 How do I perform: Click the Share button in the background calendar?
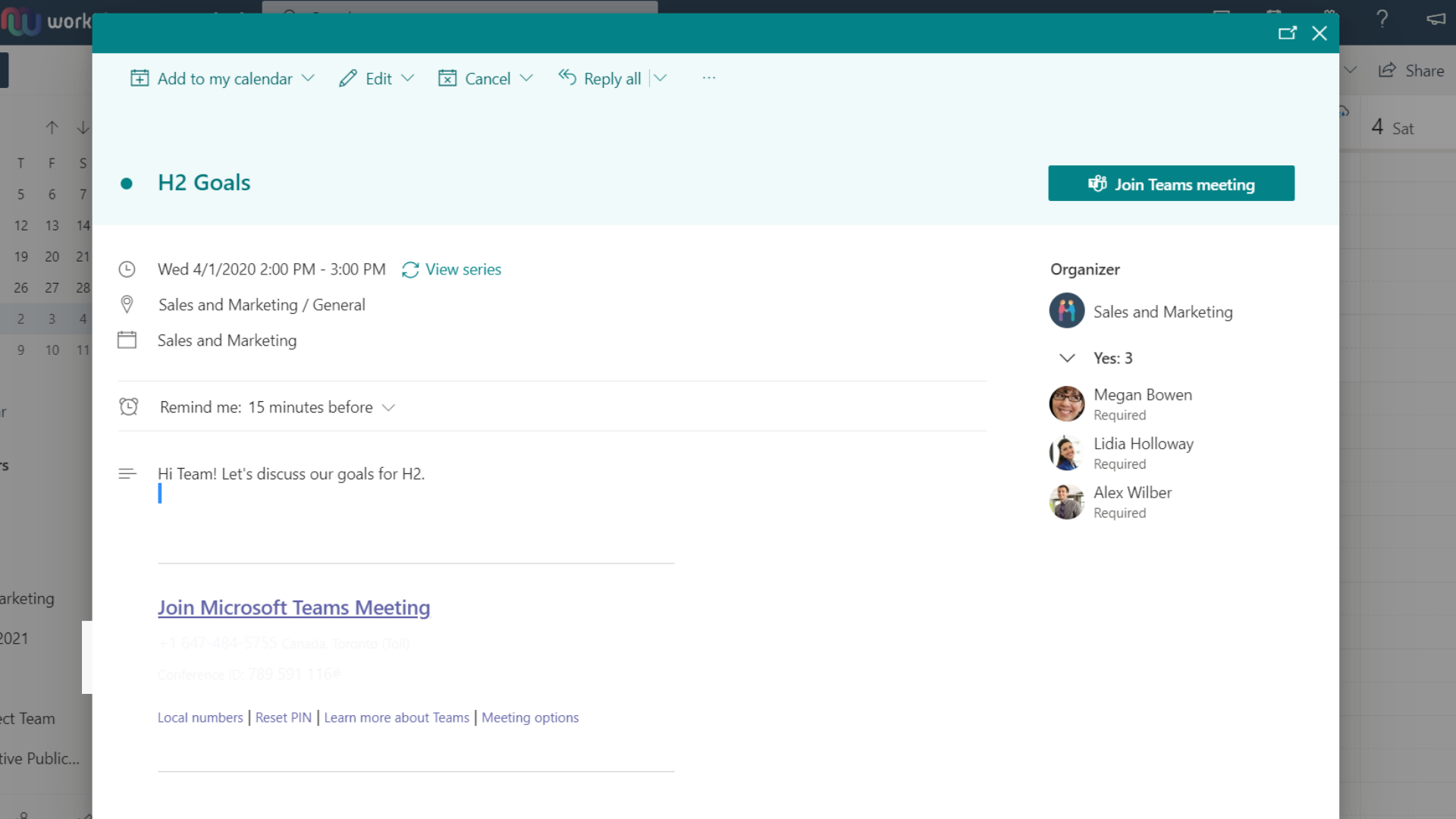[x=1411, y=71]
